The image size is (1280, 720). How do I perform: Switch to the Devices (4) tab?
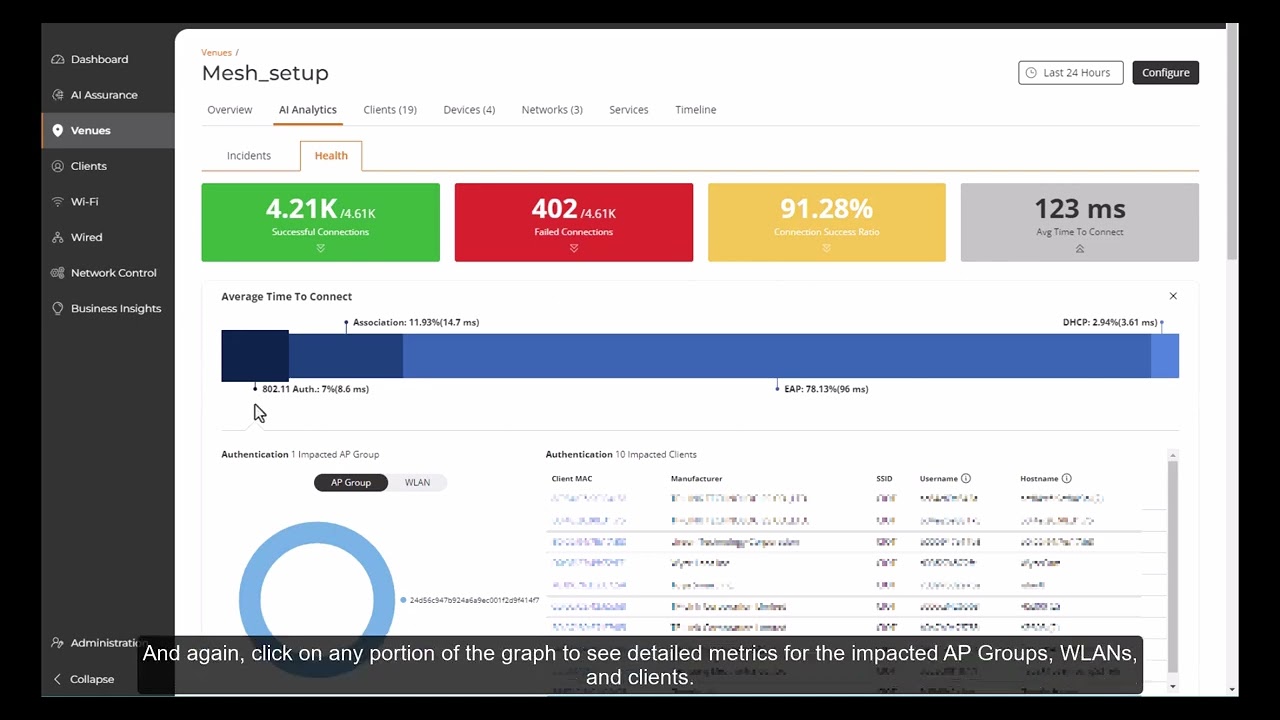(469, 110)
